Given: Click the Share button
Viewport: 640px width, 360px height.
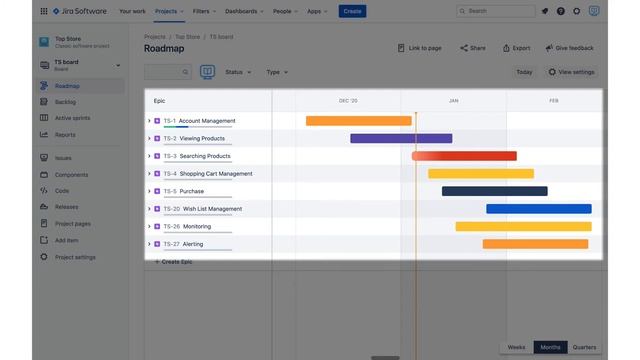Looking at the screenshot, I should (473, 48).
